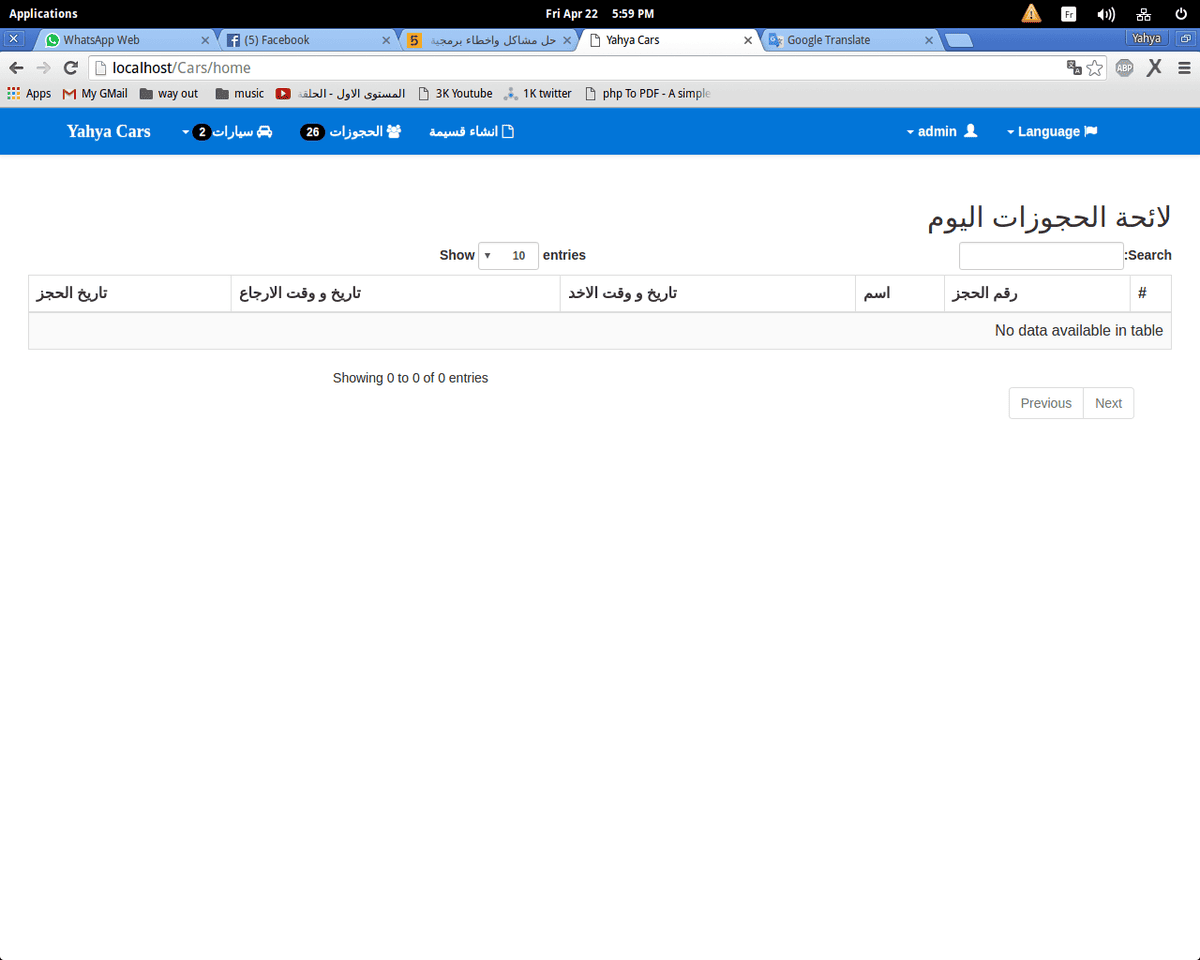Click the warning notification tray icon
The width and height of the screenshot is (1200, 960).
click(x=1031, y=13)
